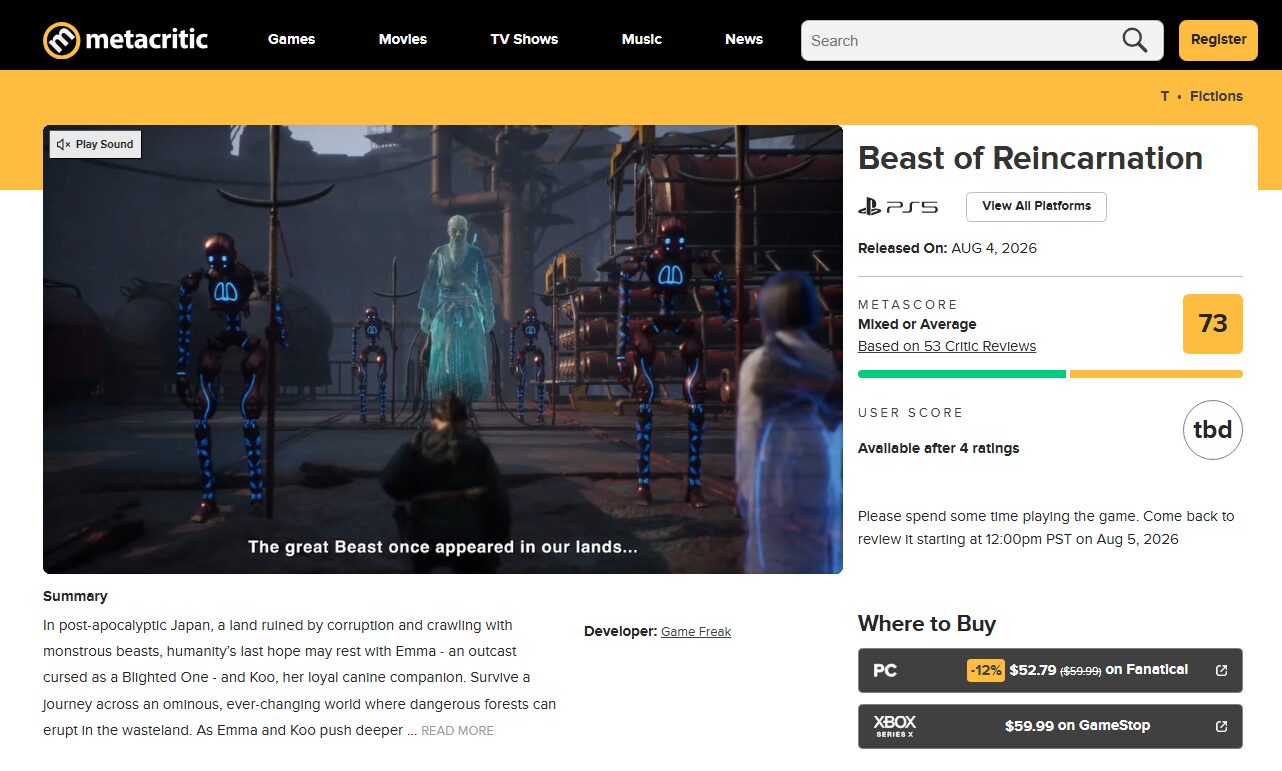Click the yellow mixed review bar
Viewport: 1282px width, 771px height.
tap(1156, 374)
